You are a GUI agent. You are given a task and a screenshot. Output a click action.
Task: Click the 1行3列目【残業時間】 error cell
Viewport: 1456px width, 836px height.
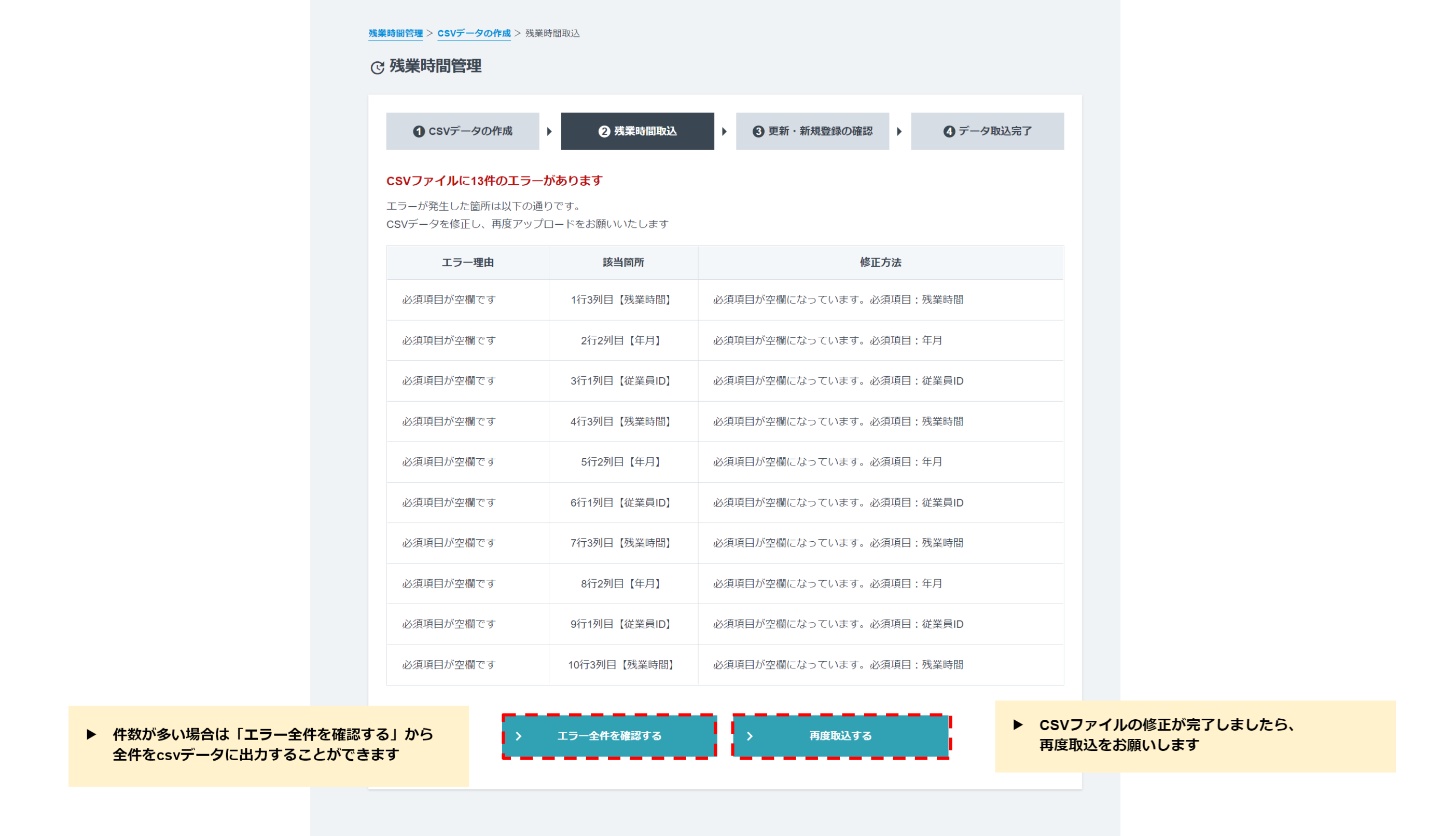[622, 300]
